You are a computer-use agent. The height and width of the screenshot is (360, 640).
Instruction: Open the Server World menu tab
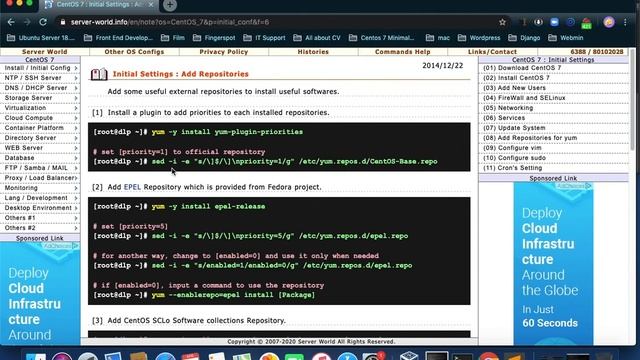pyautogui.click(x=44, y=52)
